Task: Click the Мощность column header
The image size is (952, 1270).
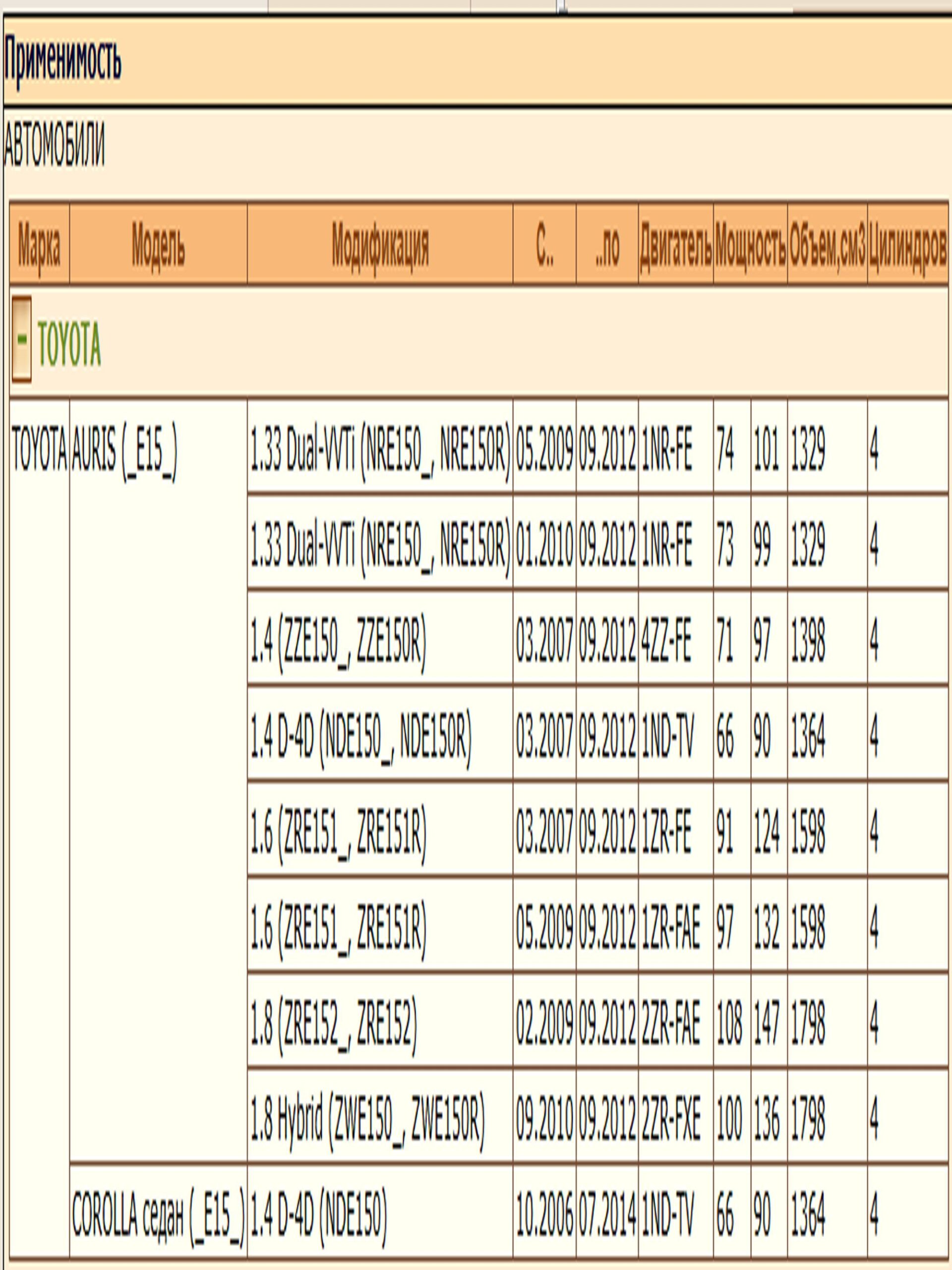Action: coord(751,245)
